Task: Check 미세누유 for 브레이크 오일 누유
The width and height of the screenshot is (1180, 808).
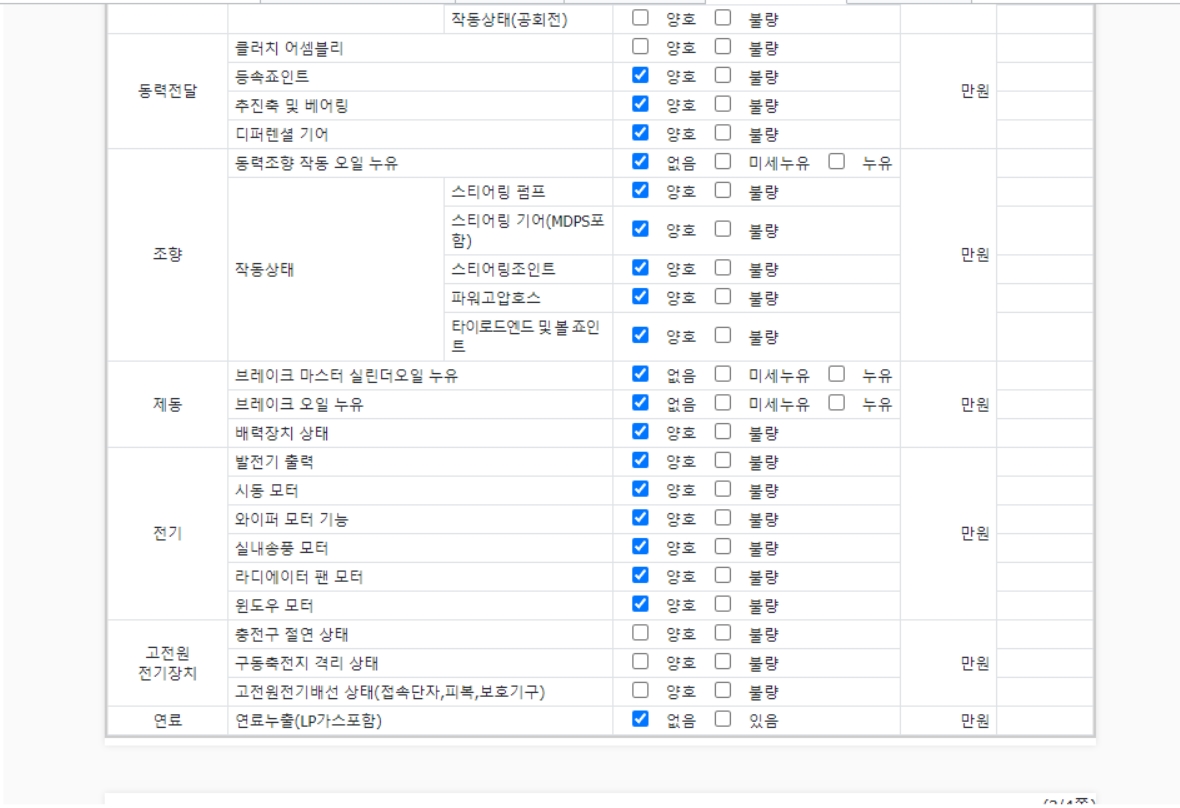Action: click(723, 403)
